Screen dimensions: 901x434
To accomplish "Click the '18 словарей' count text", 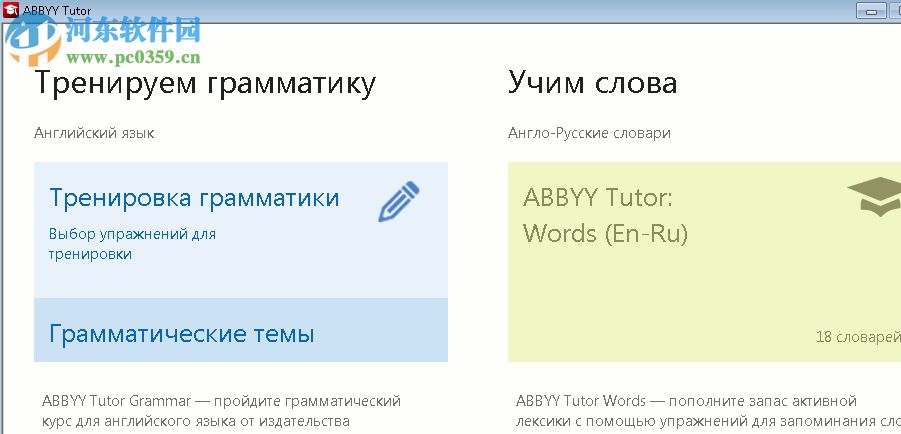I will 858,337.
